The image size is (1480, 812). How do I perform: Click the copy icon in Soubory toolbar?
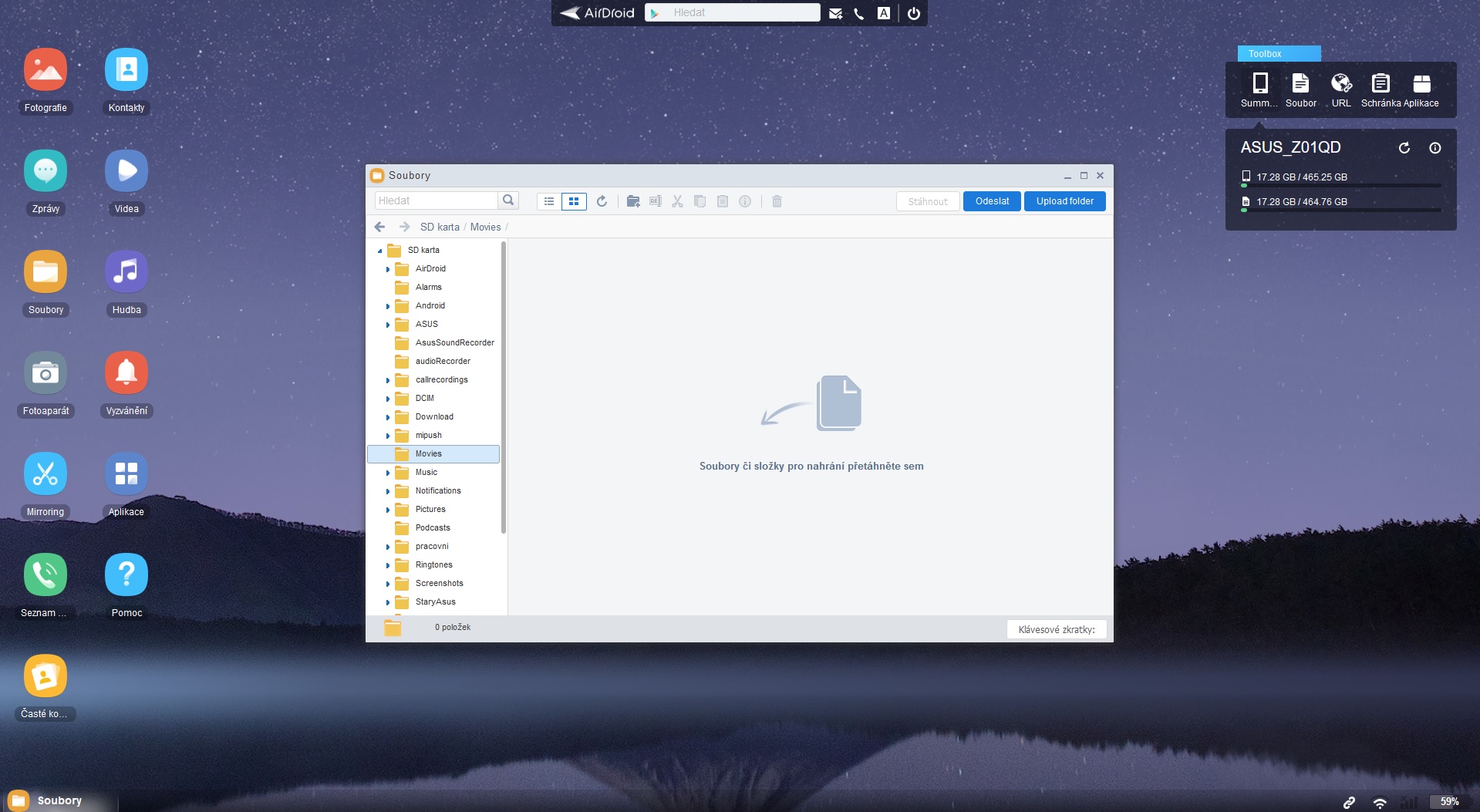point(700,201)
